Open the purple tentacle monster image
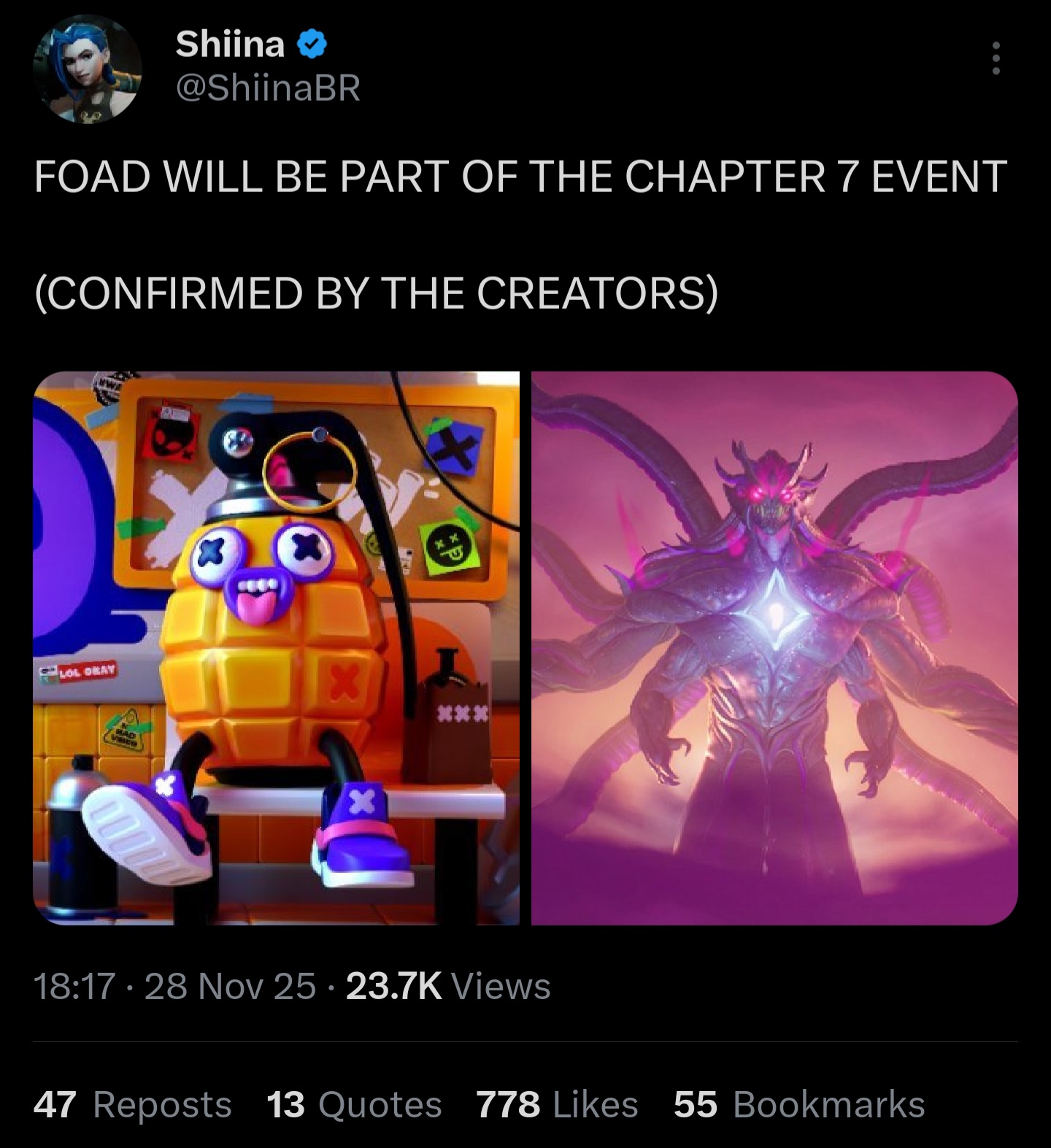The height and width of the screenshot is (1148, 1051). (774, 648)
